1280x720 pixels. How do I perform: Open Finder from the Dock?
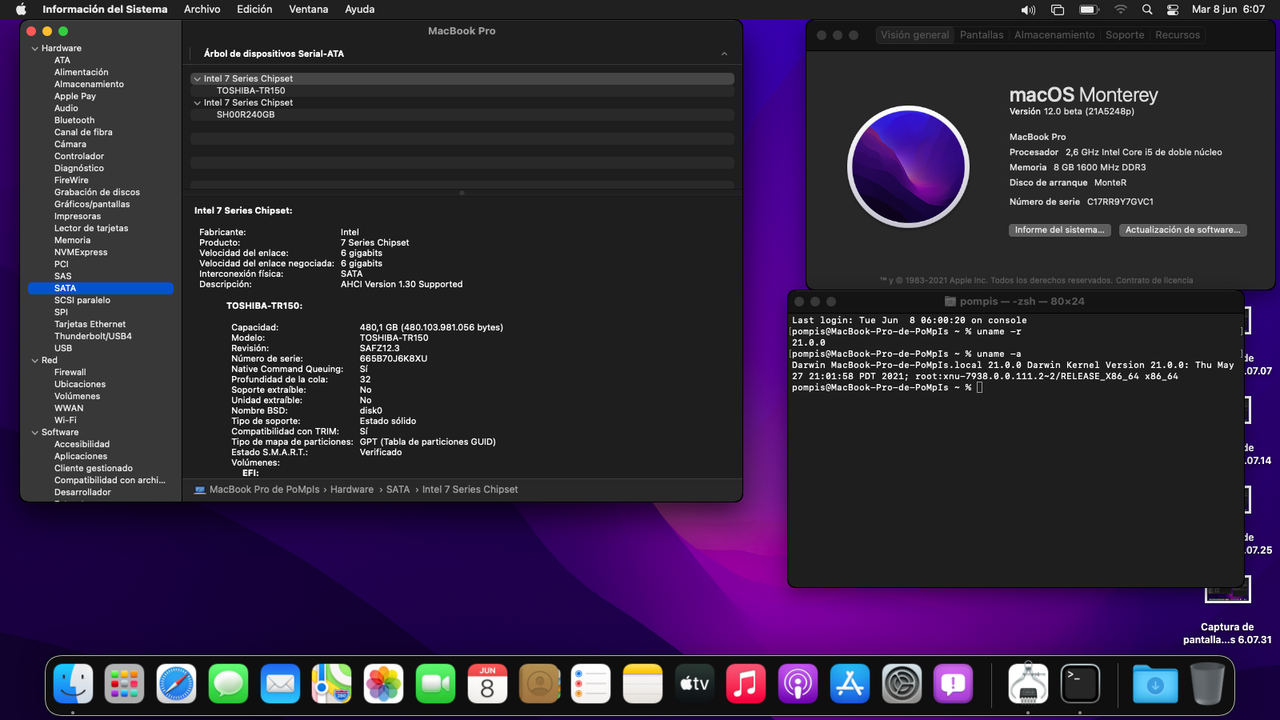[73, 684]
